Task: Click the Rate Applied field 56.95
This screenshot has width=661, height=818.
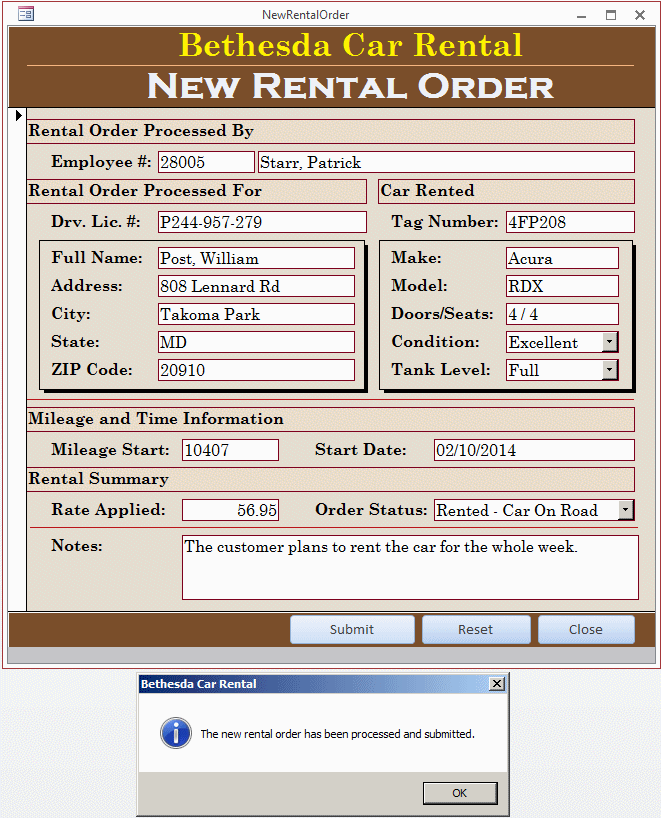Action: (230, 510)
